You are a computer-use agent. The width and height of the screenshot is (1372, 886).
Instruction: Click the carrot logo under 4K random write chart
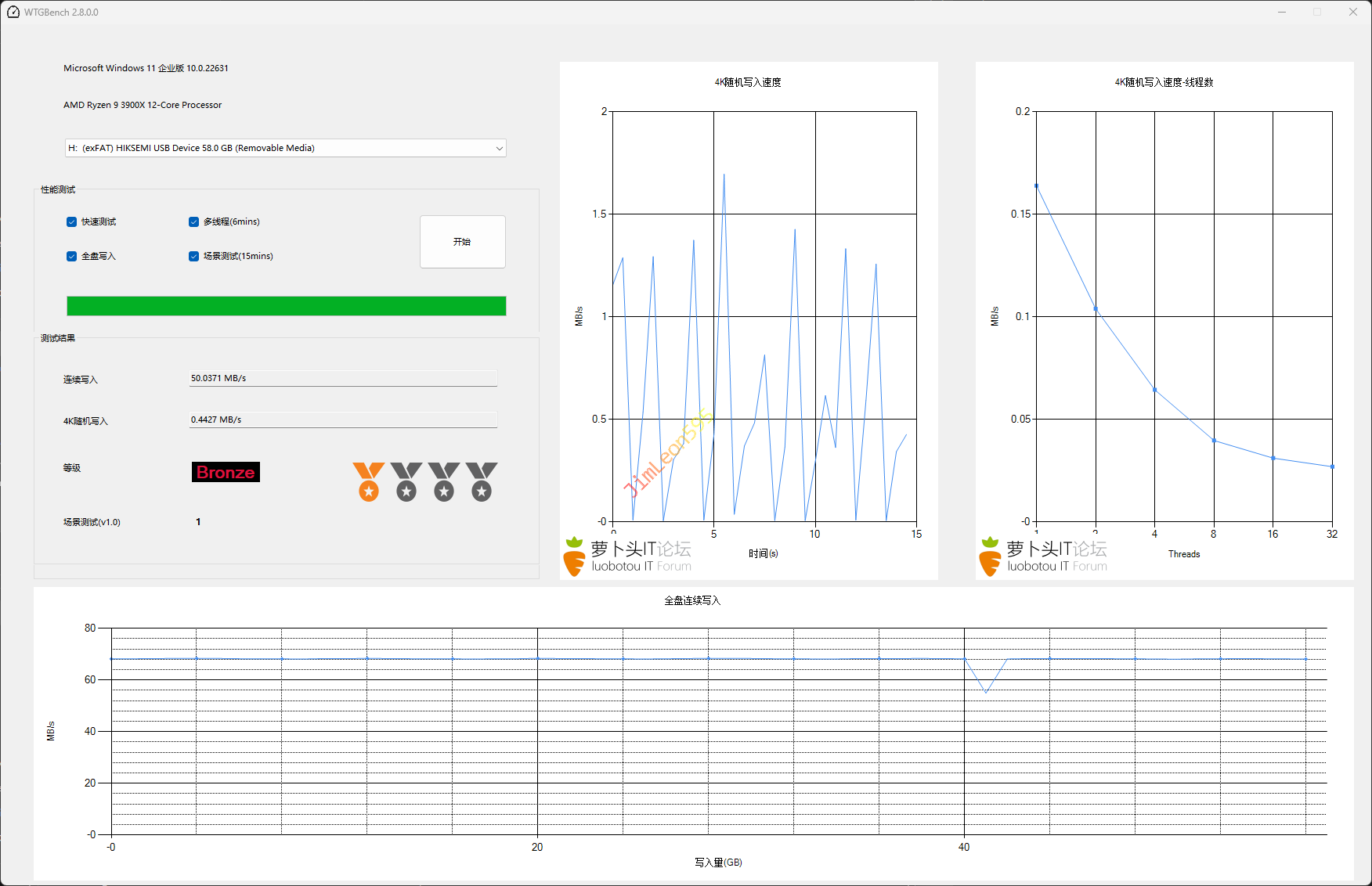click(574, 556)
